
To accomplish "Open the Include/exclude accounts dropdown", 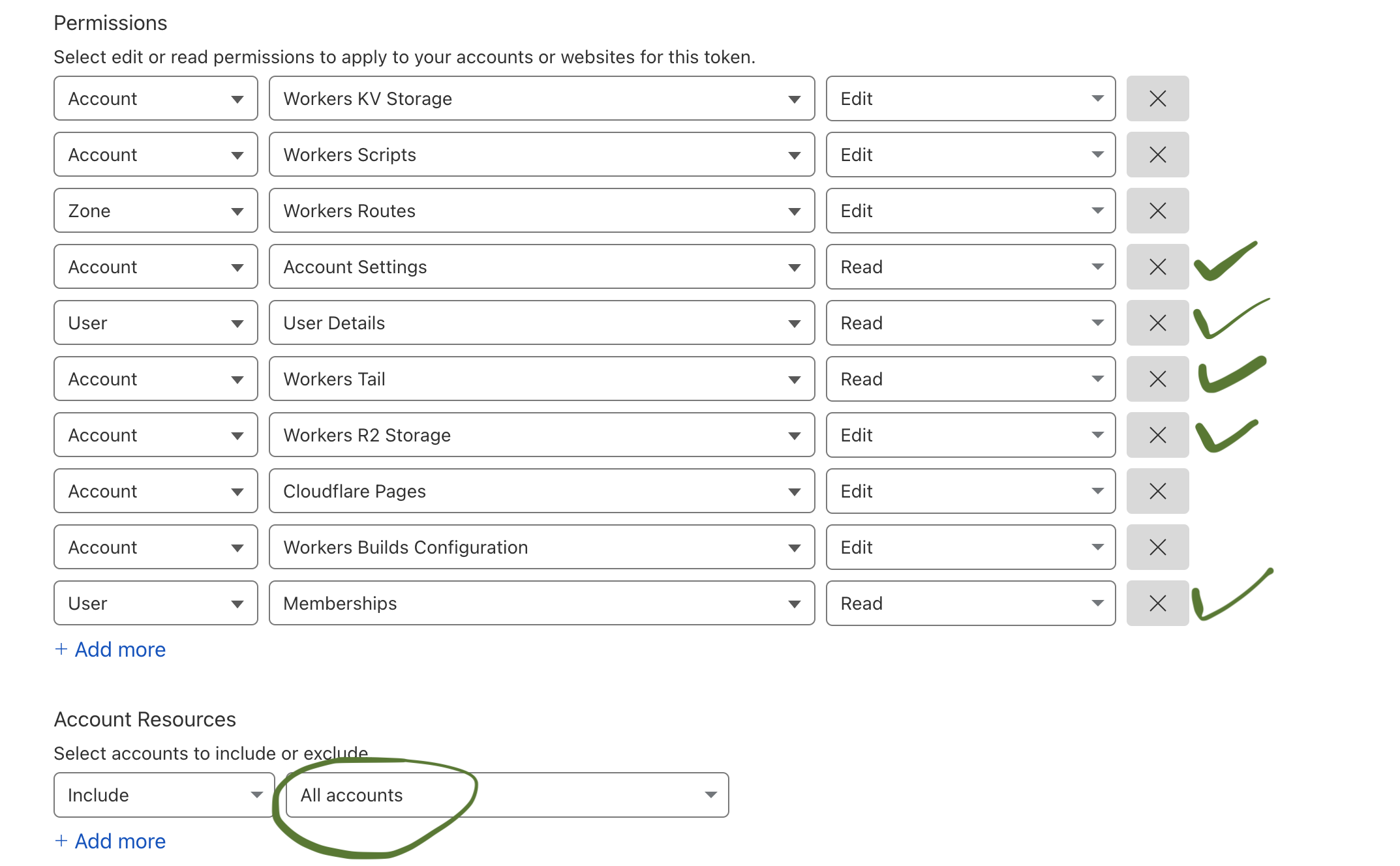I will coord(164,795).
